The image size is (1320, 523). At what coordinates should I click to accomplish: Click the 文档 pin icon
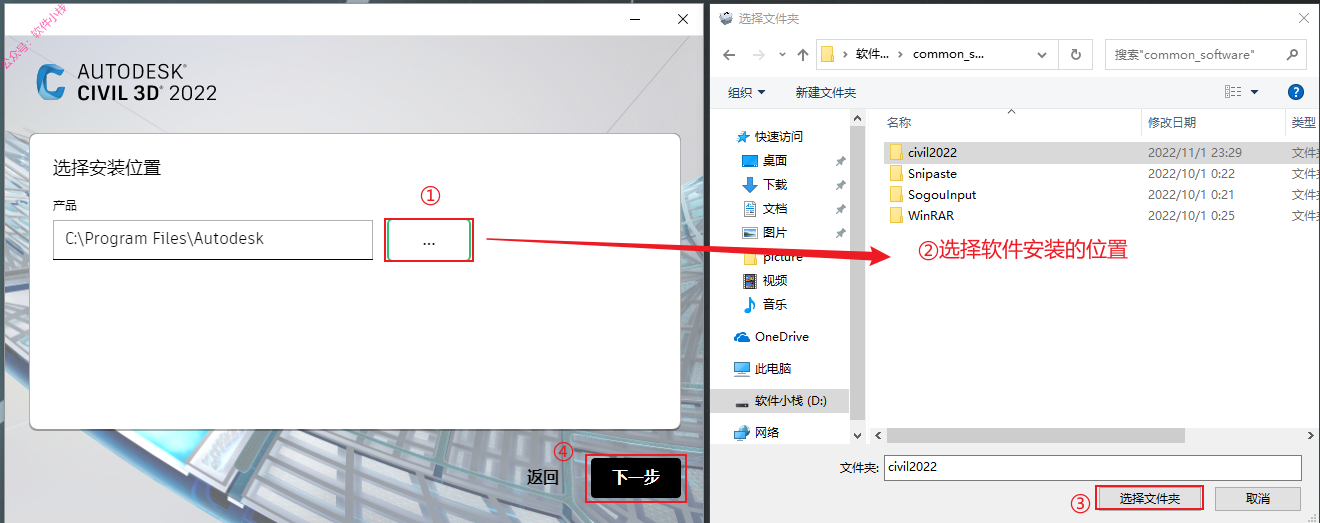[x=840, y=209]
